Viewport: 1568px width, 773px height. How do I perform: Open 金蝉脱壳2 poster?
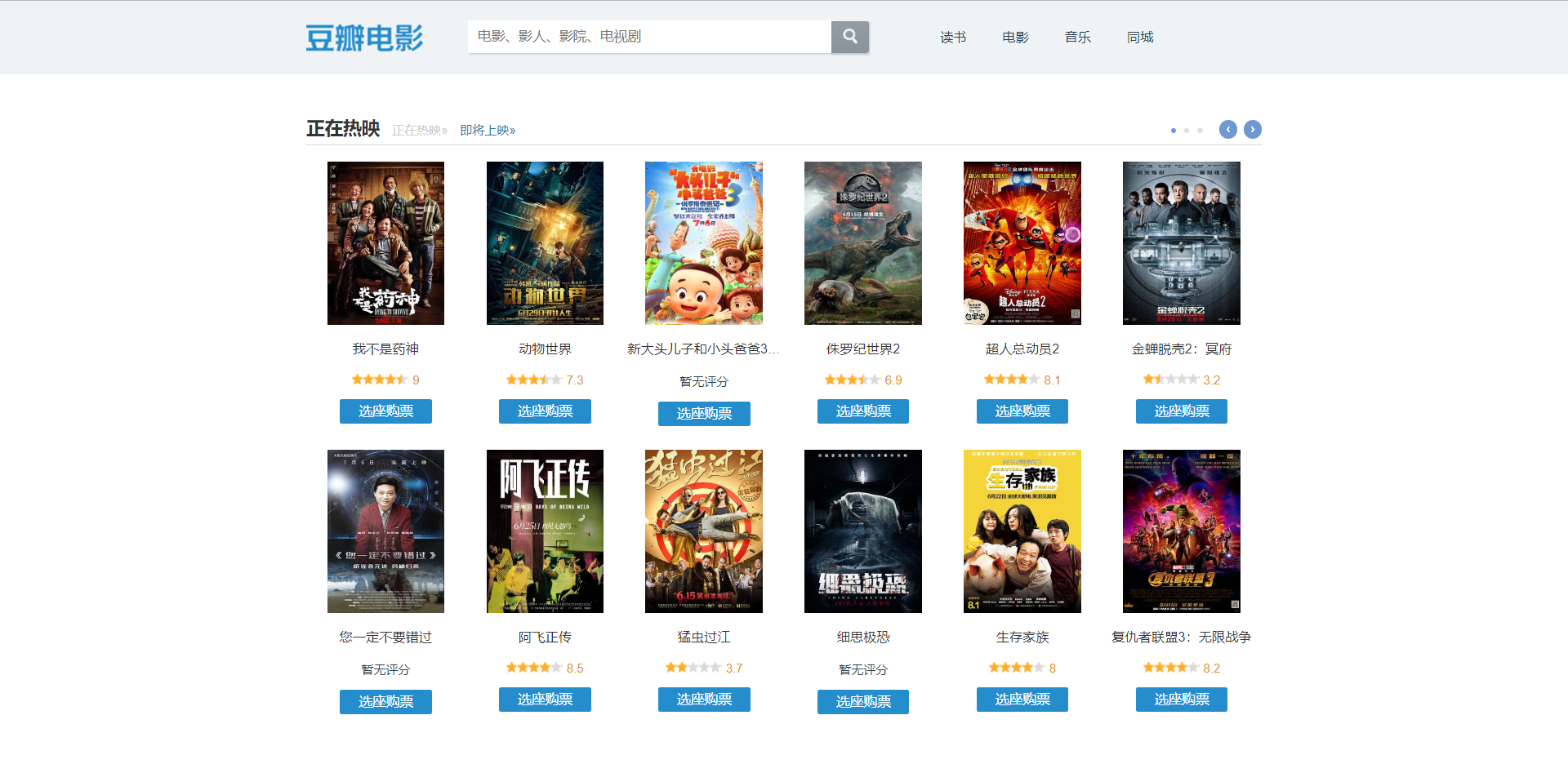coord(1182,243)
